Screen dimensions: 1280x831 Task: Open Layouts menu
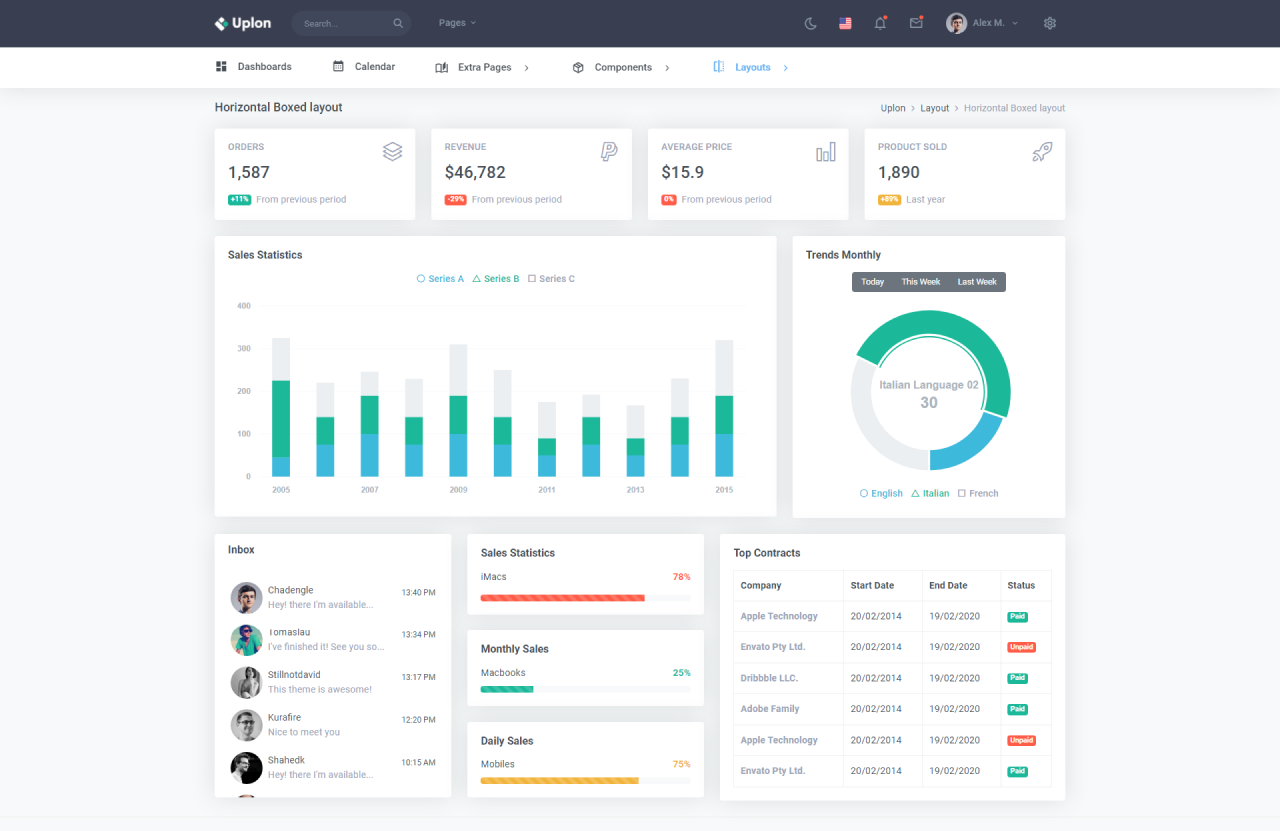tap(751, 68)
